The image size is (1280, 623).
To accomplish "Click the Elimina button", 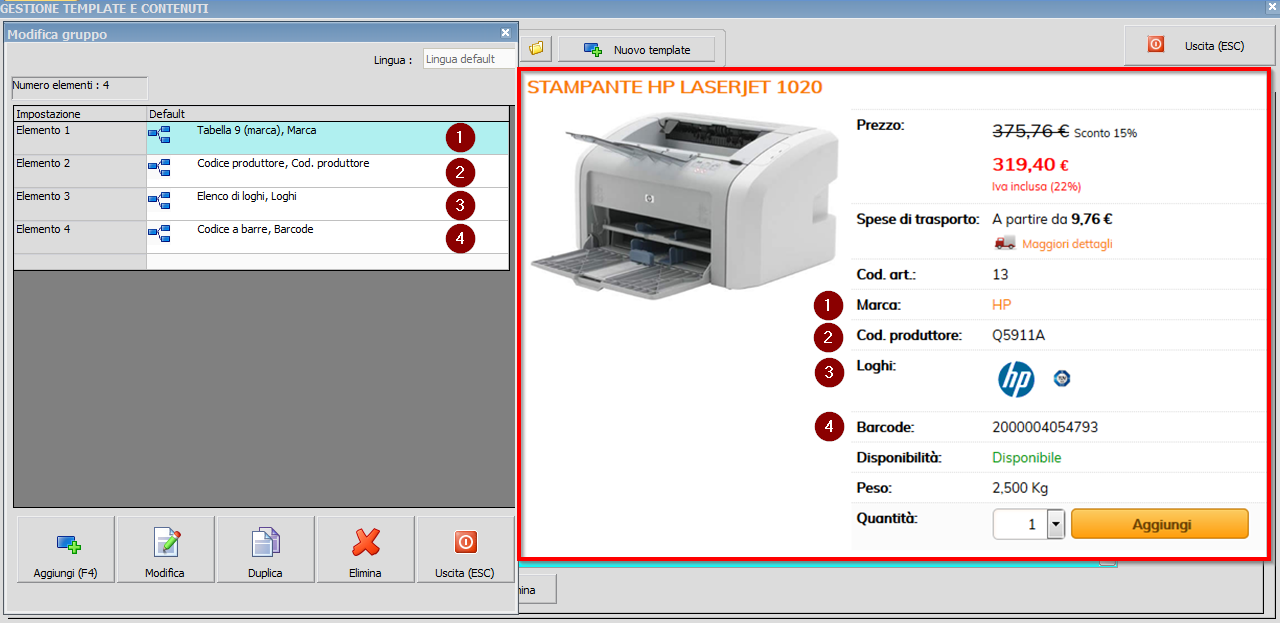I will [x=366, y=550].
